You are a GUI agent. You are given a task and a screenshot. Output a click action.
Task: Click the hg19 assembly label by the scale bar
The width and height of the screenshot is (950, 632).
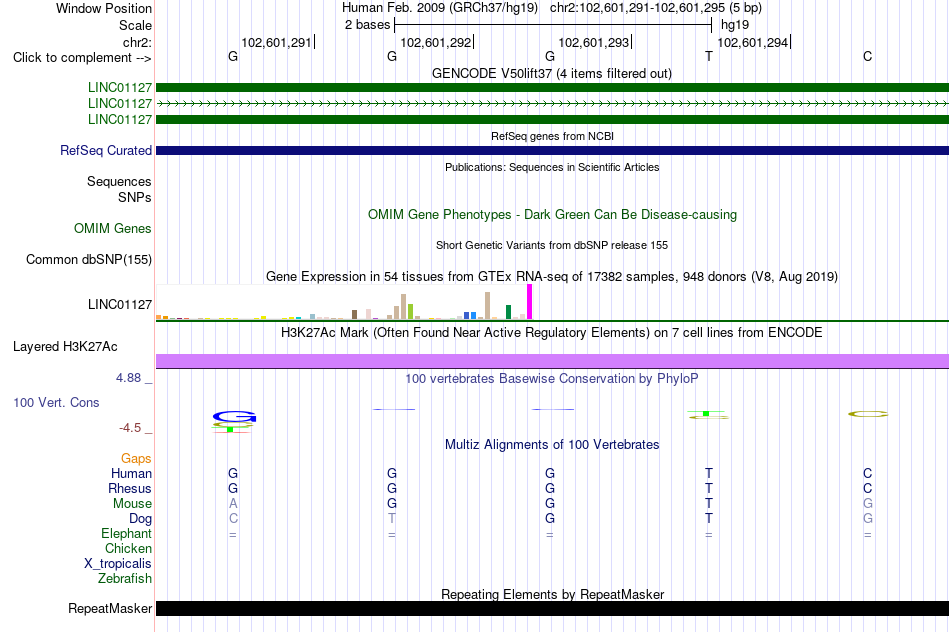pos(735,25)
